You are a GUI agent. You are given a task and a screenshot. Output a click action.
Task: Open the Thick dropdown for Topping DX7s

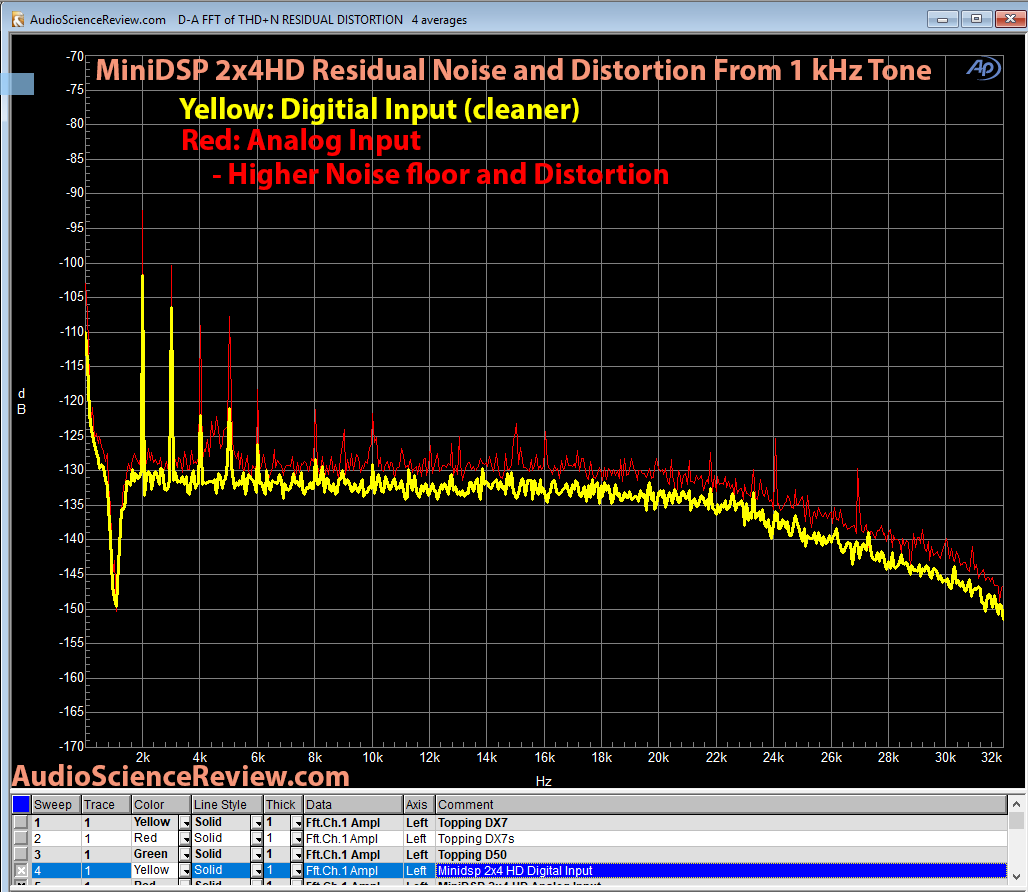(298, 838)
